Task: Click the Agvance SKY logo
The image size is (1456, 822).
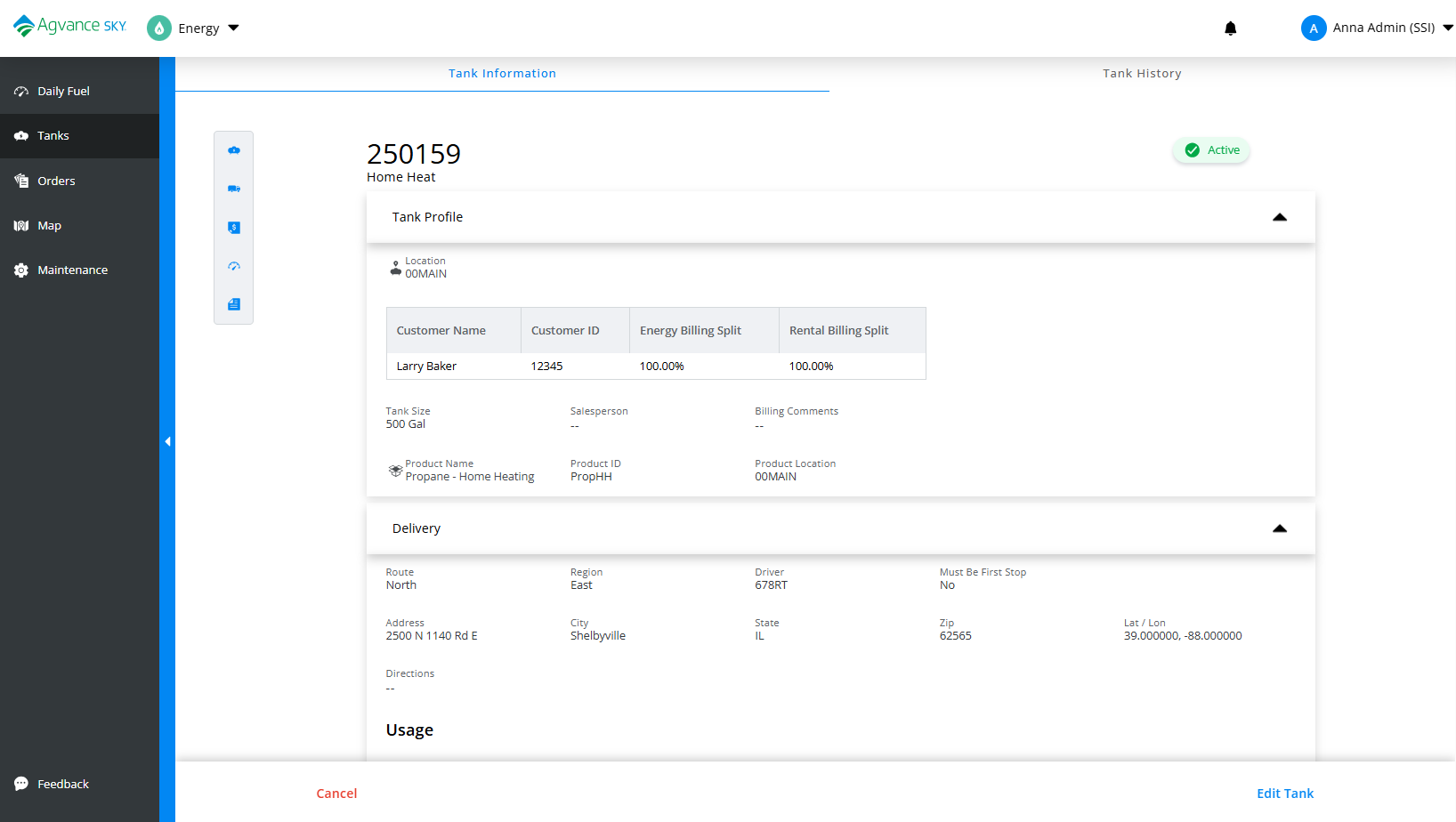Action: 70,26
